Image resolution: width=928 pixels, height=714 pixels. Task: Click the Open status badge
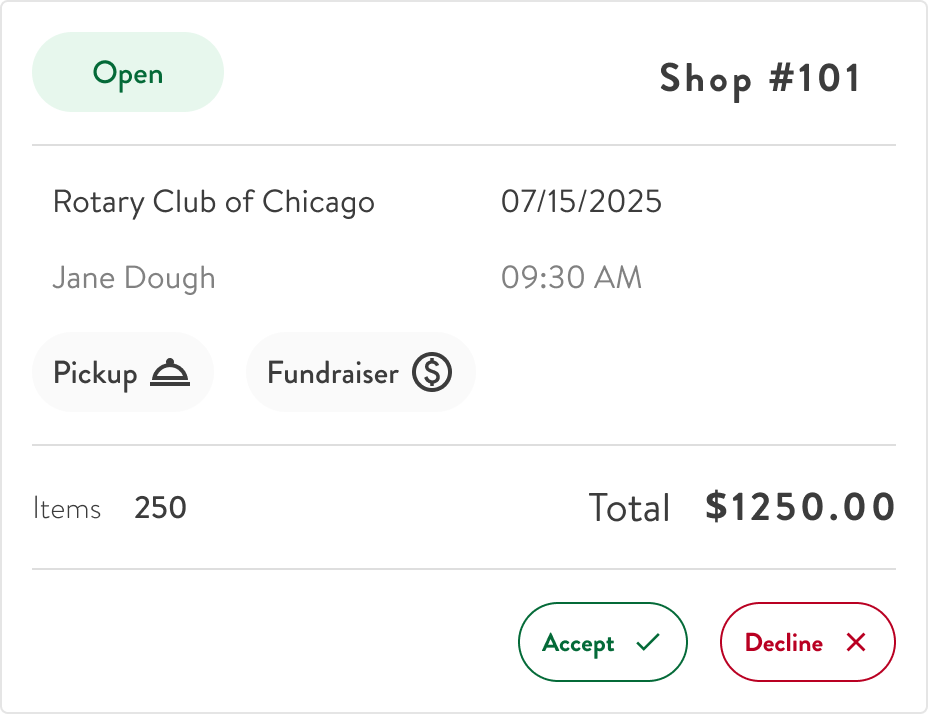[x=128, y=72]
